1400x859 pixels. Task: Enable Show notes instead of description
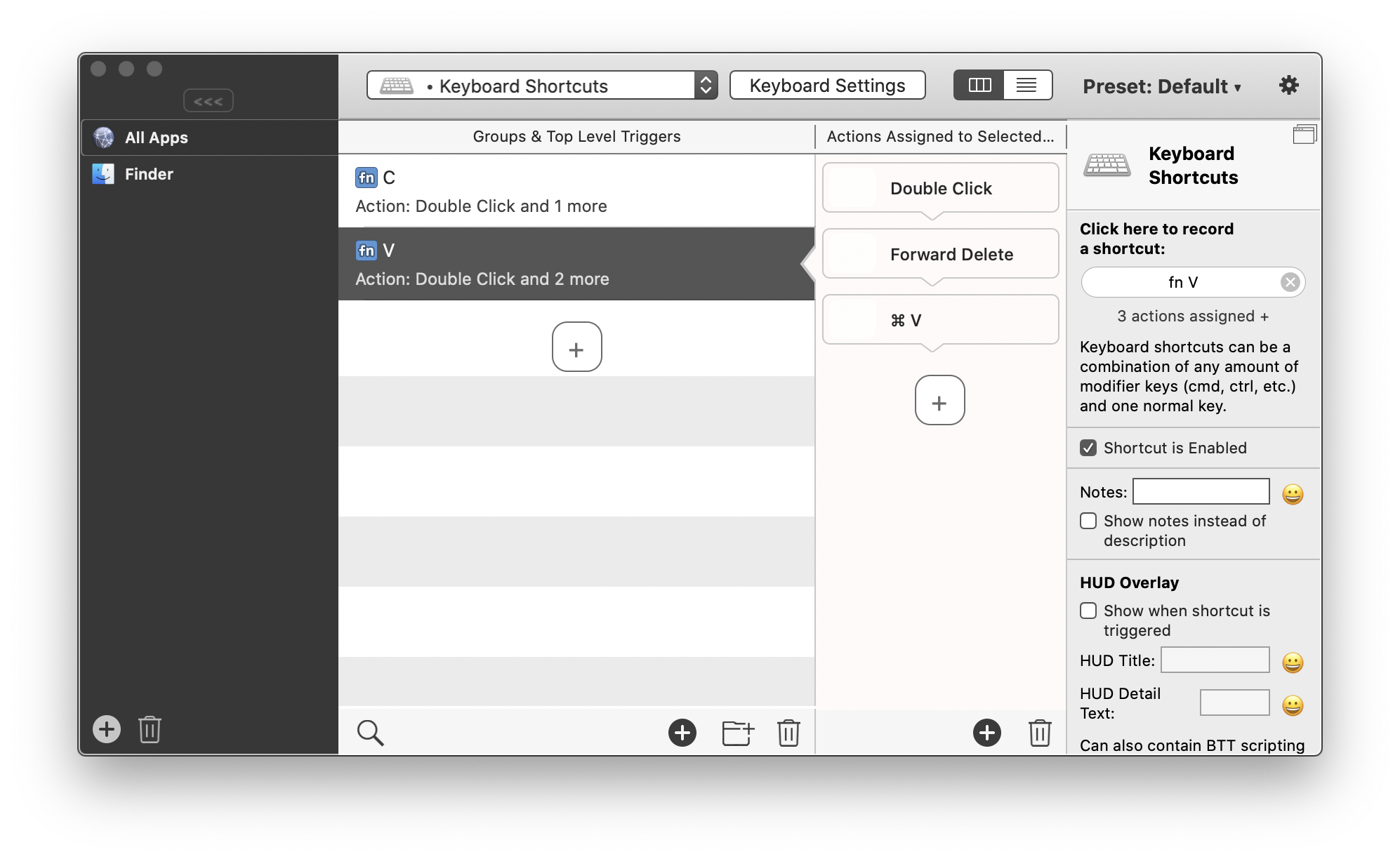[1088, 521]
